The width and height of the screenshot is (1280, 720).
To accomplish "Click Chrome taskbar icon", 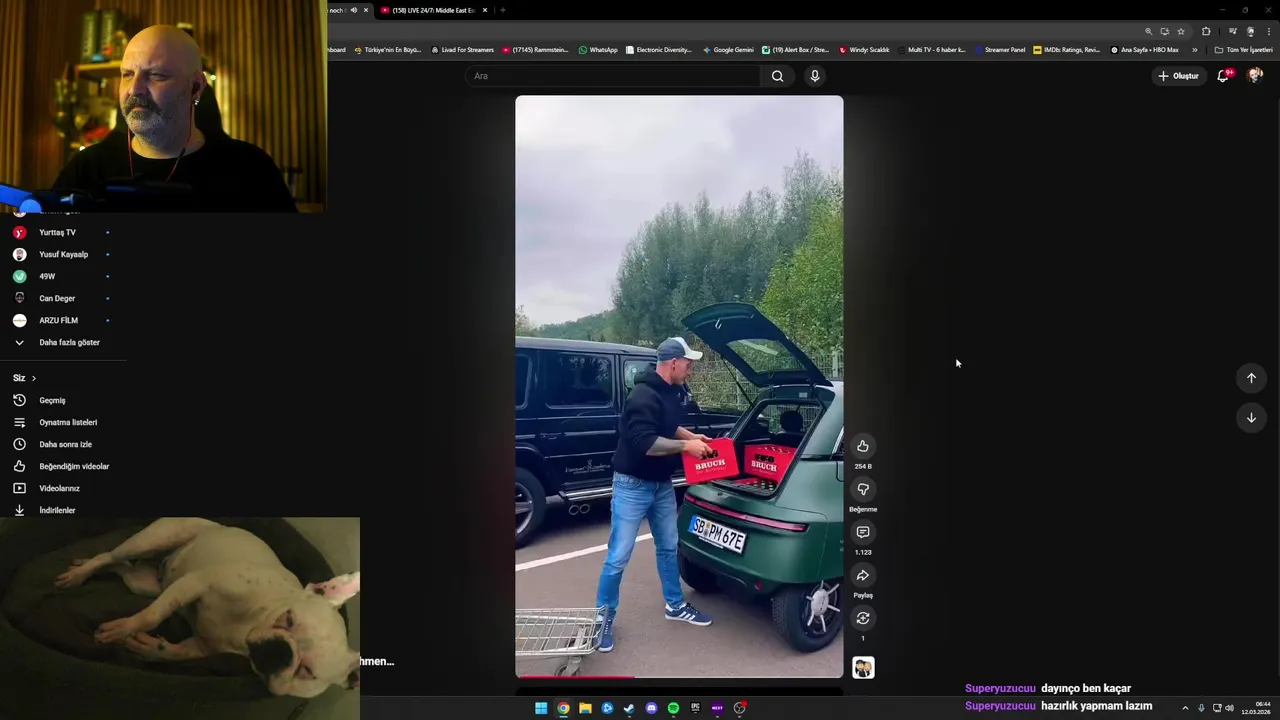I will pyautogui.click(x=563, y=708).
